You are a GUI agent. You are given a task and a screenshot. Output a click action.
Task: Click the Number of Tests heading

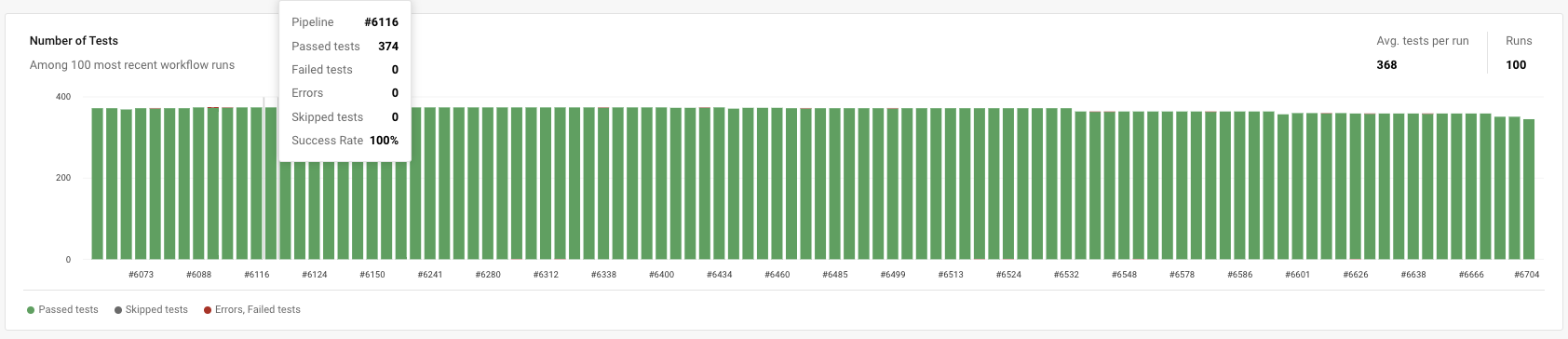74,41
